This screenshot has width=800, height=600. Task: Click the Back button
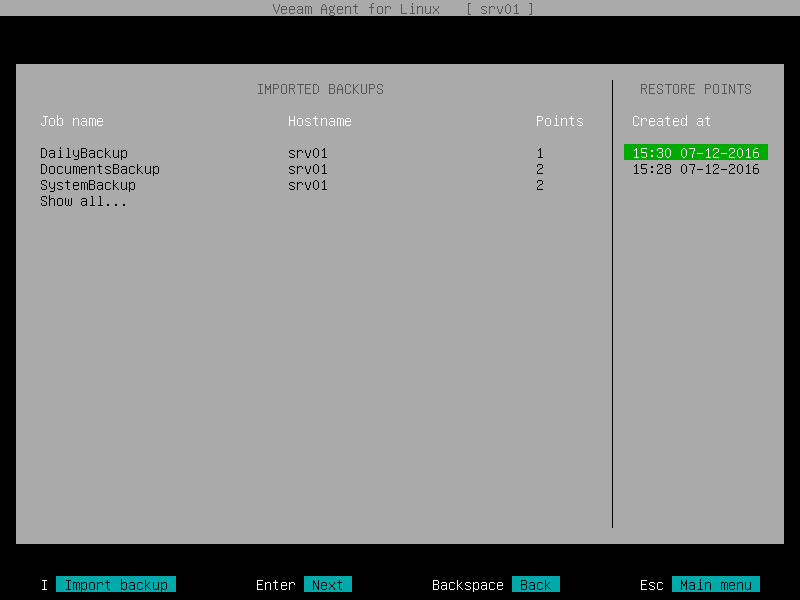coord(536,585)
